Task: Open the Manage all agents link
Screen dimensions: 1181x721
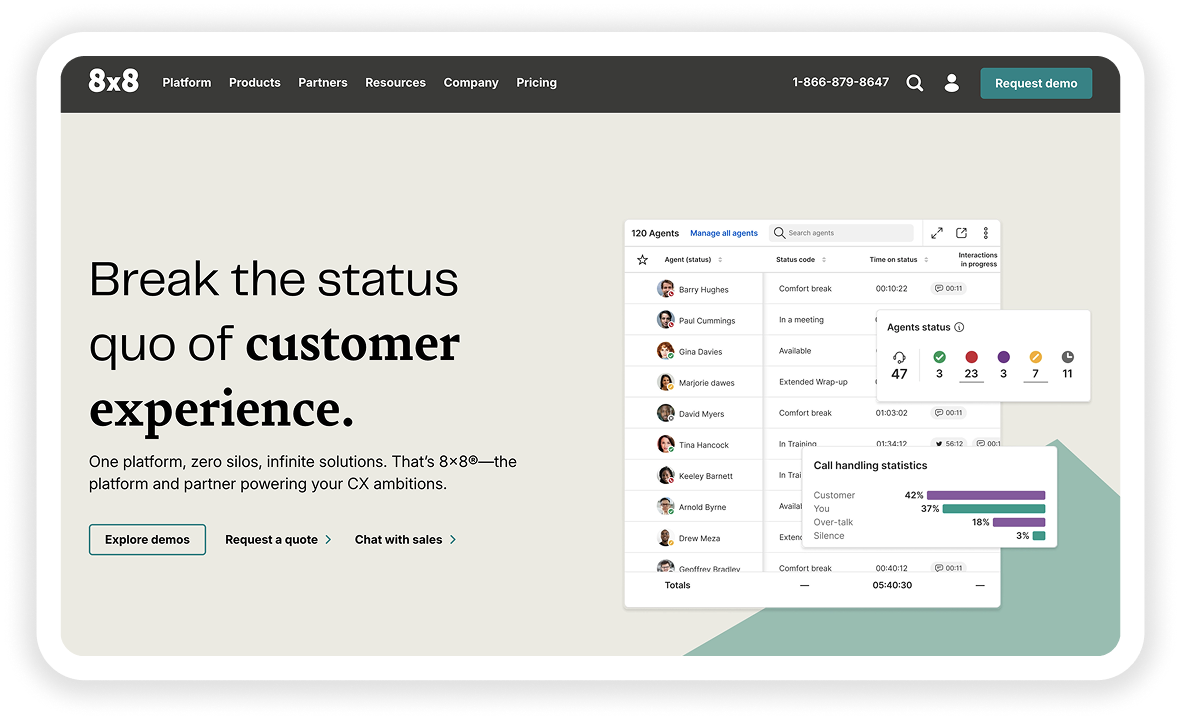Action: [724, 234]
